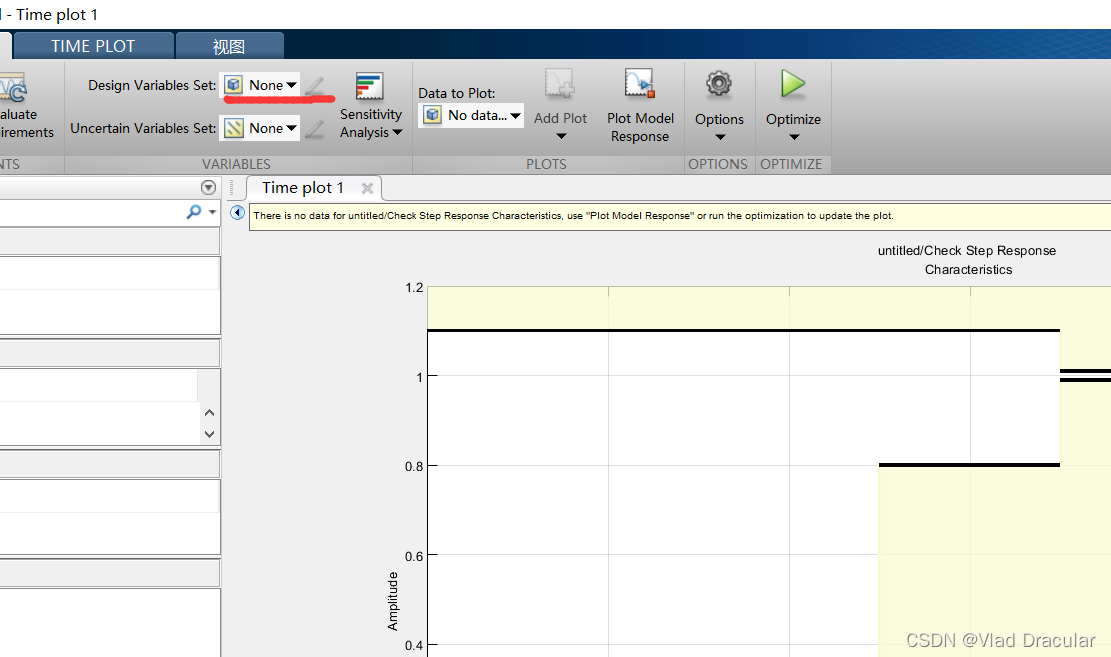Click the Add Plot icon
Viewport: 1111px width, 657px height.
click(x=560, y=84)
